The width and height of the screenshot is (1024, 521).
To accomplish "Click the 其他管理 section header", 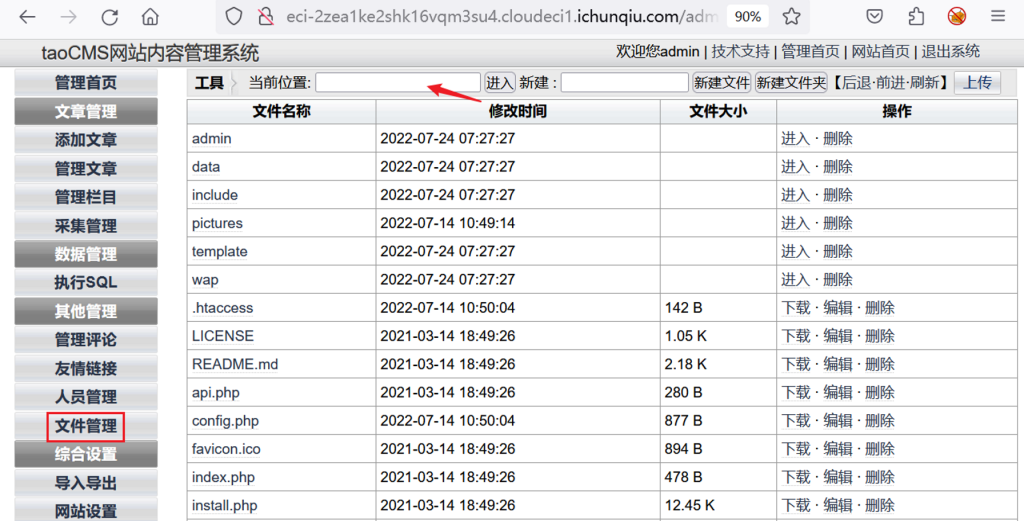I will tap(86, 311).
